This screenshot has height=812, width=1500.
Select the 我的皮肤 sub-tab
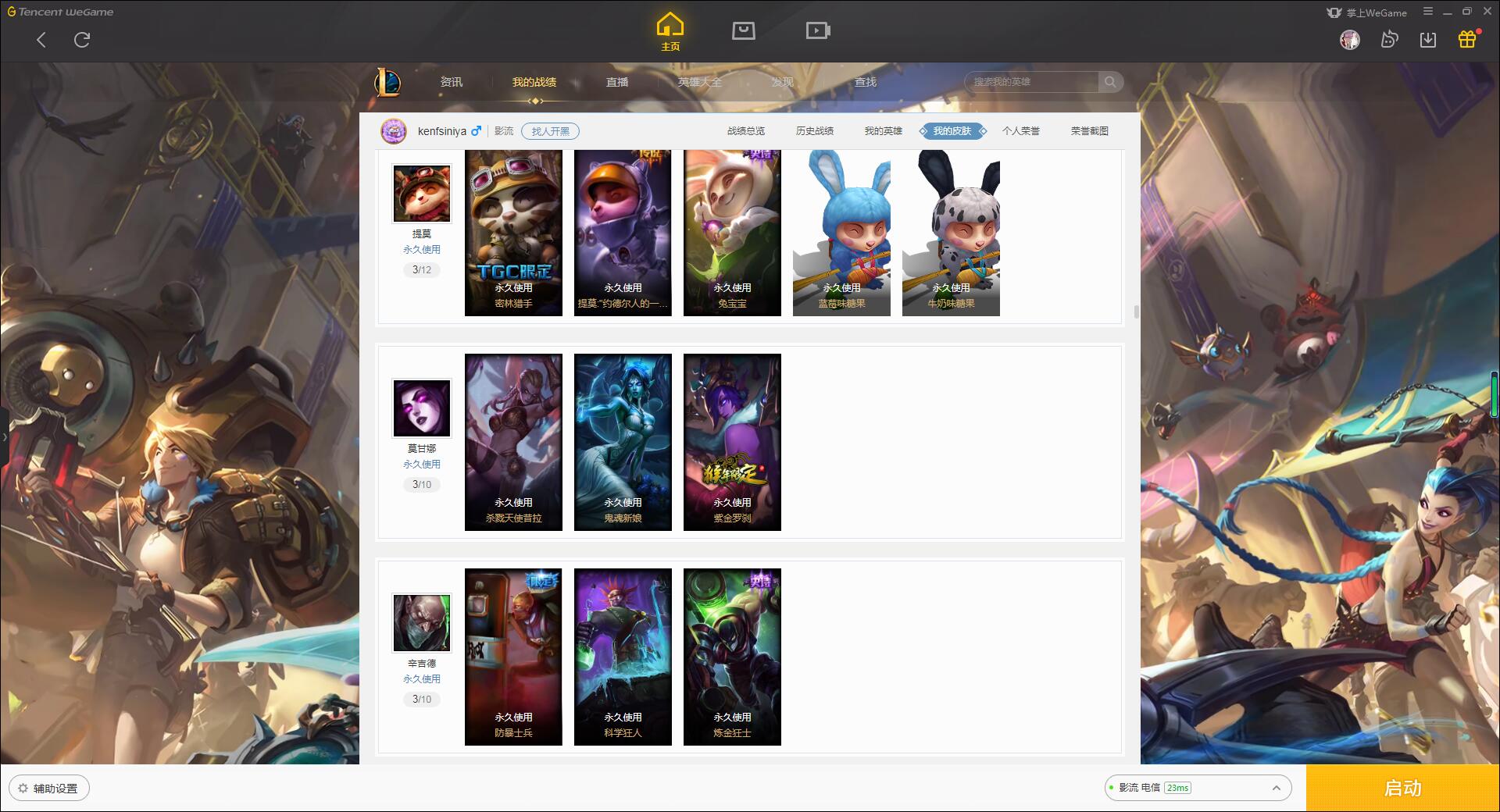click(952, 131)
